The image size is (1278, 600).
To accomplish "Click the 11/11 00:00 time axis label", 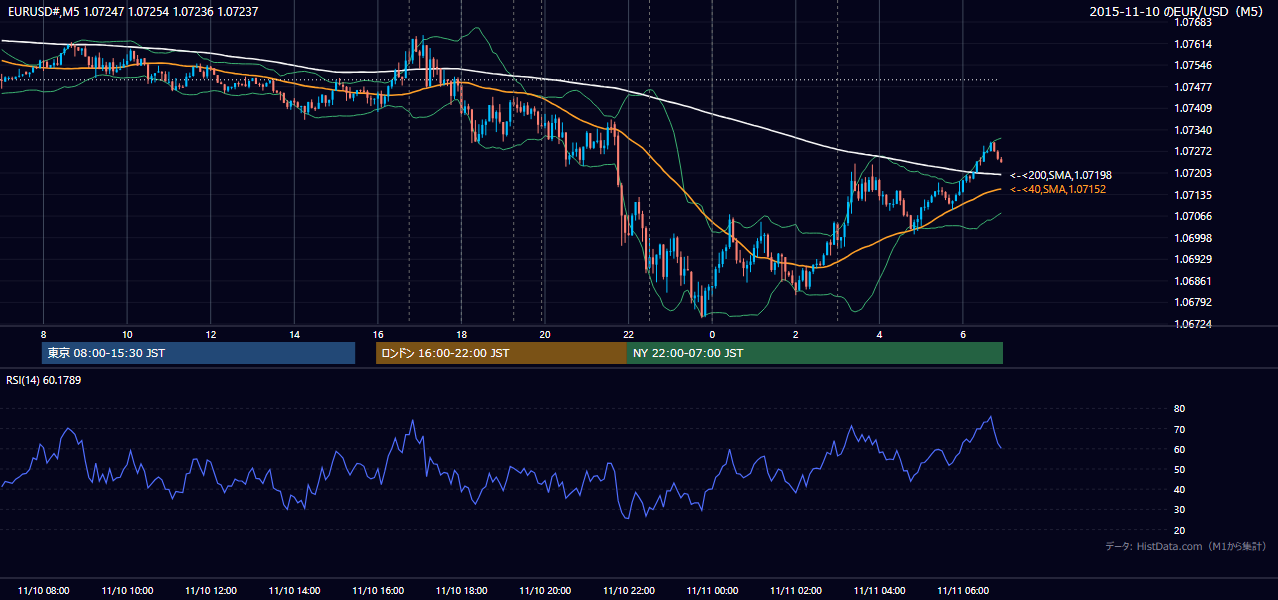I will [x=712, y=591].
